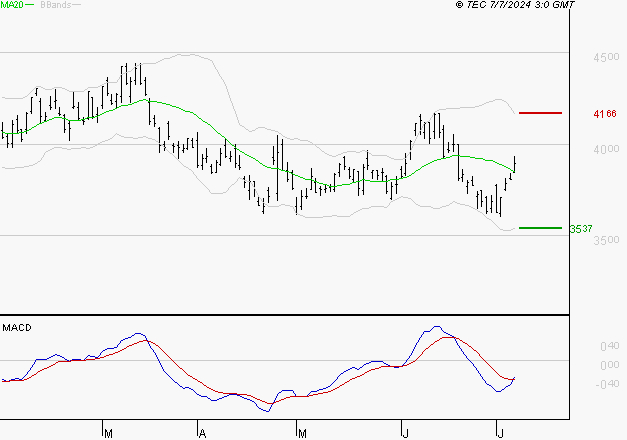Click the last J month marker
627x440 pixels.
pyautogui.click(x=500, y=434)
